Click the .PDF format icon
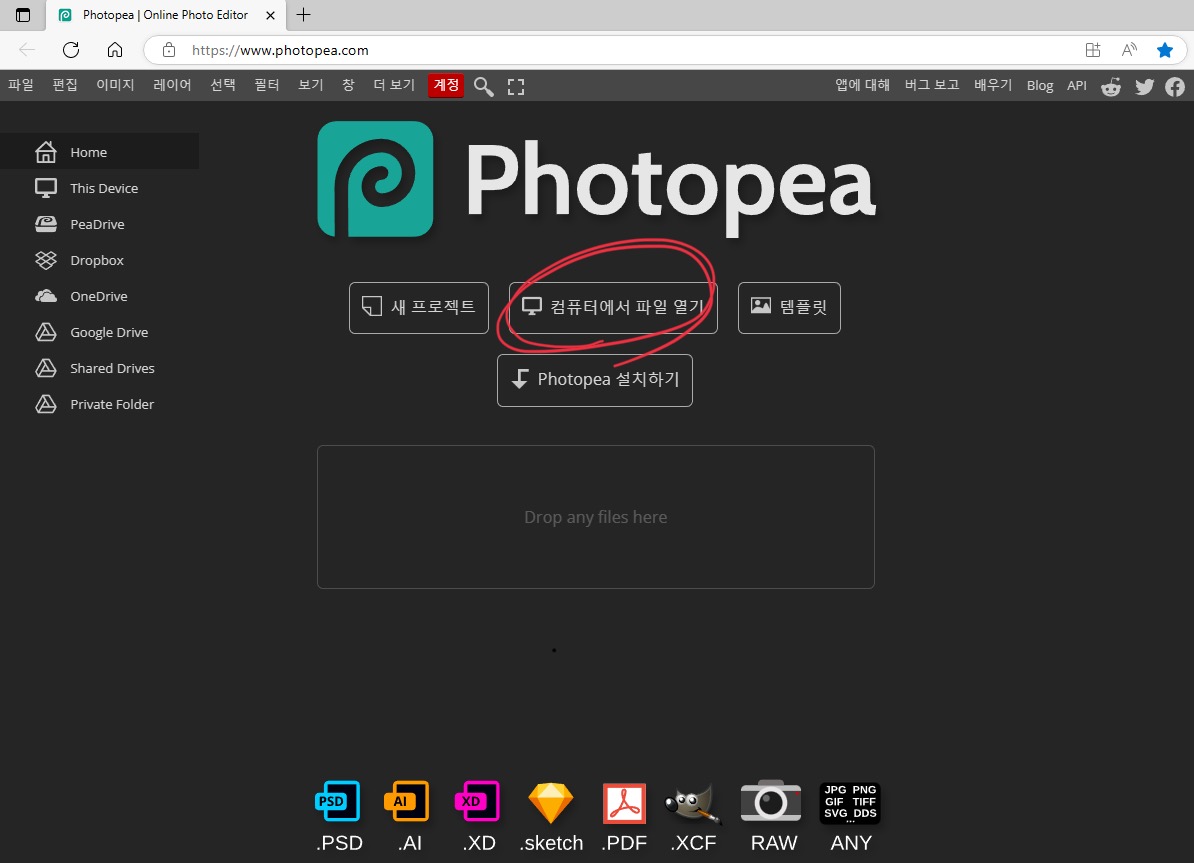The height and width of the screenshot is (863, 1194). [624, 803]
